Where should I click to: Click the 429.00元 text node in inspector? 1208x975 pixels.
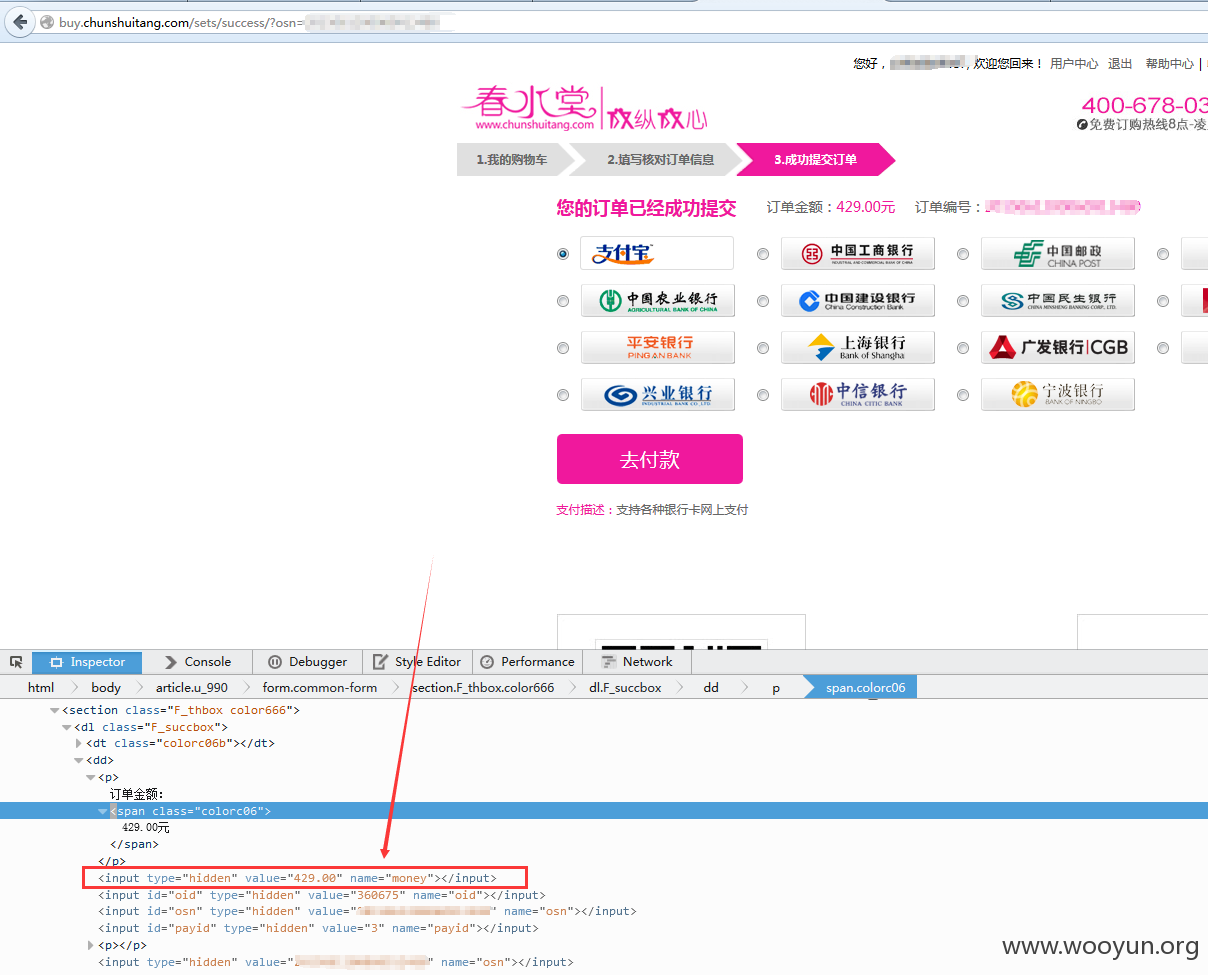[x=146, y=828]
